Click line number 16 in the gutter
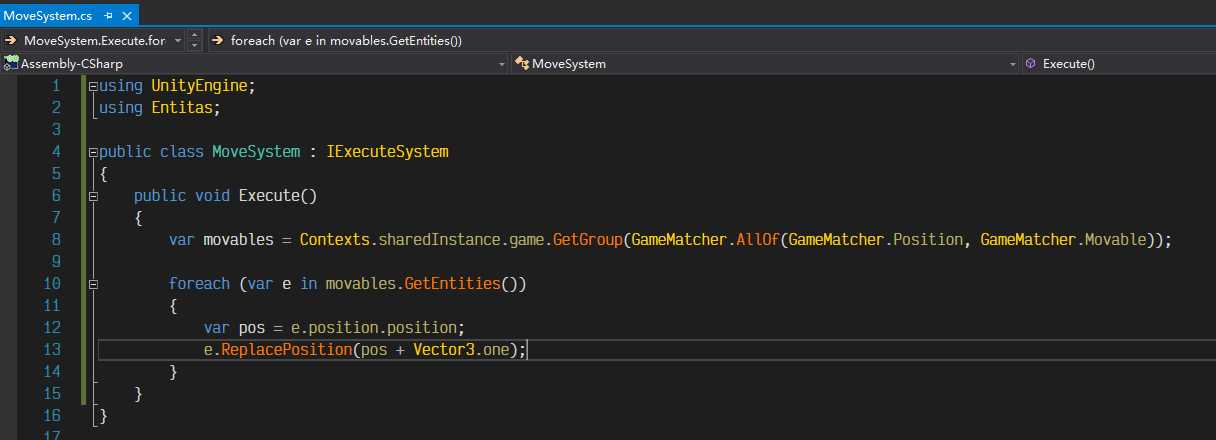The height and width of the screenshot is (440, 1216). pos(52,415)
